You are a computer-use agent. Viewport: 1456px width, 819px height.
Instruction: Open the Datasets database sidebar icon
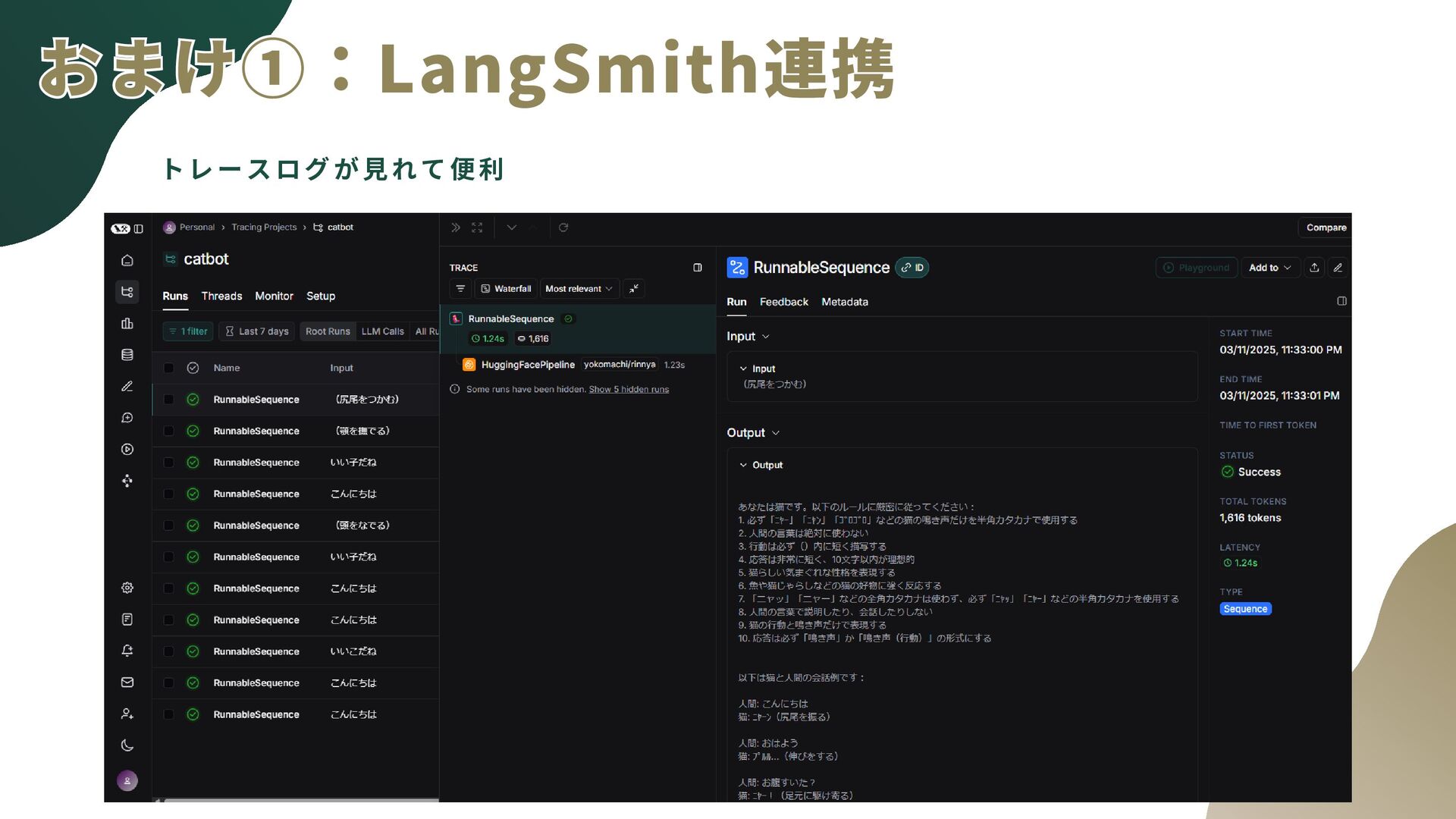(x=127, y=355)
